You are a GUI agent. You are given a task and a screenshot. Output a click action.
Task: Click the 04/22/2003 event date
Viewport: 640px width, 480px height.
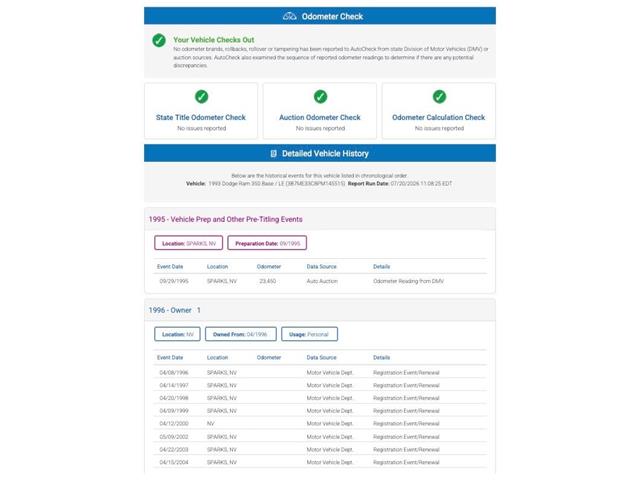[x=174, y=449]
